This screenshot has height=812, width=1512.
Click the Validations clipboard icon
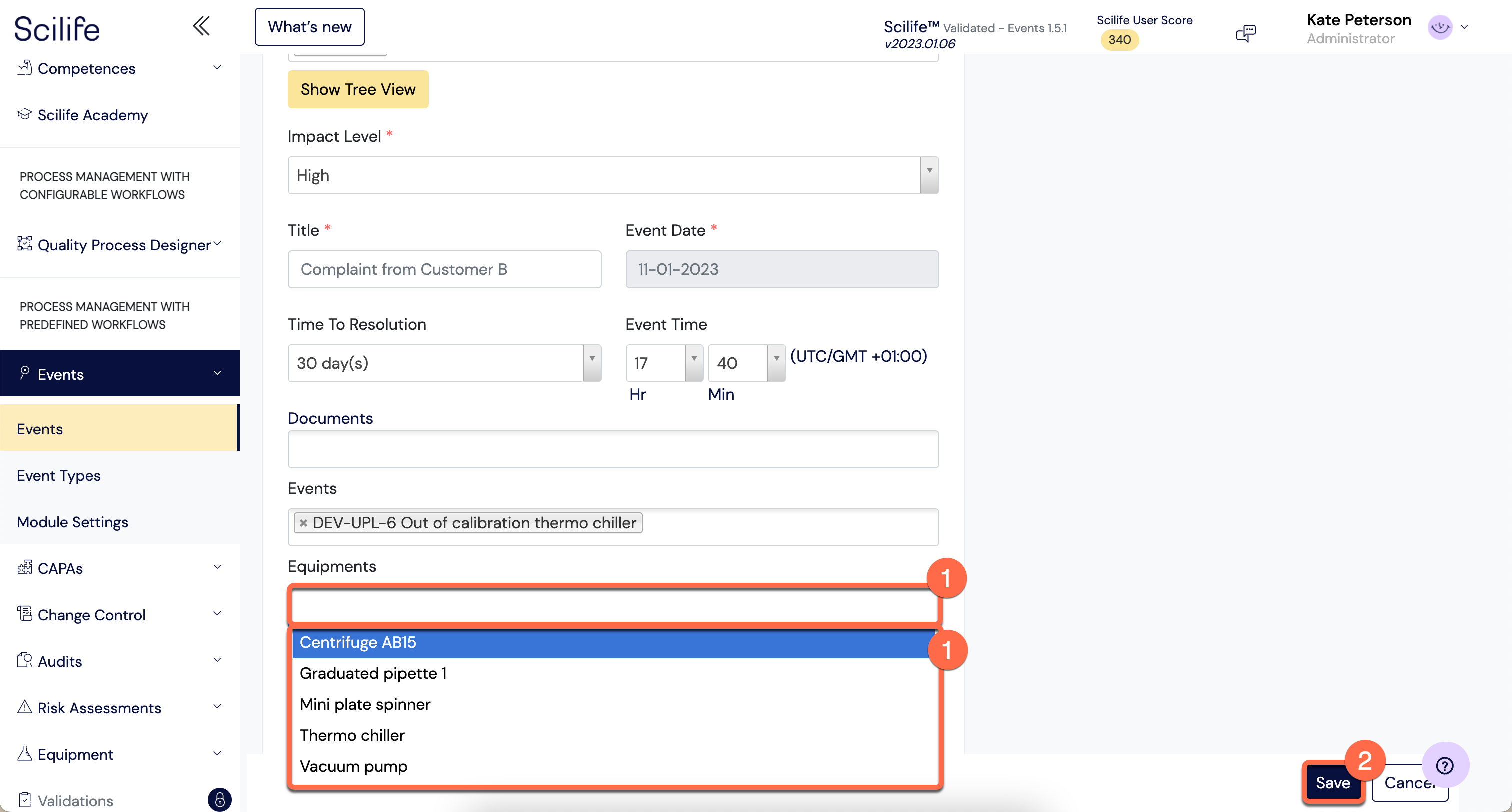24,800
